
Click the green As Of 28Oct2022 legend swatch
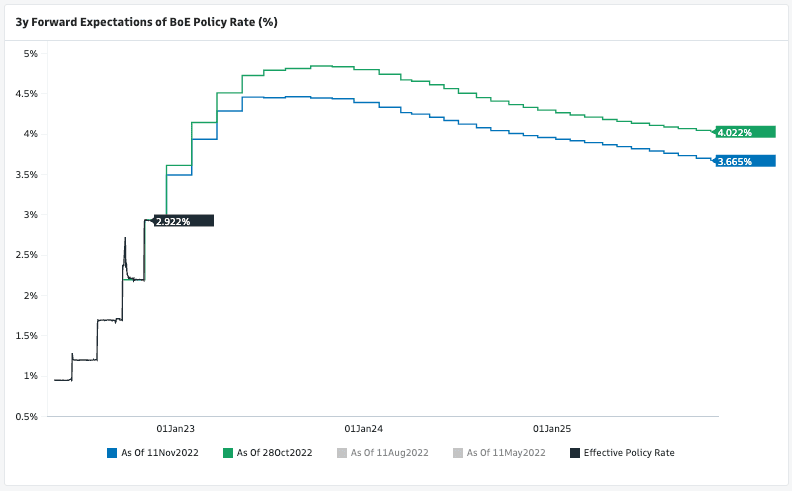(x=228, y=453)
